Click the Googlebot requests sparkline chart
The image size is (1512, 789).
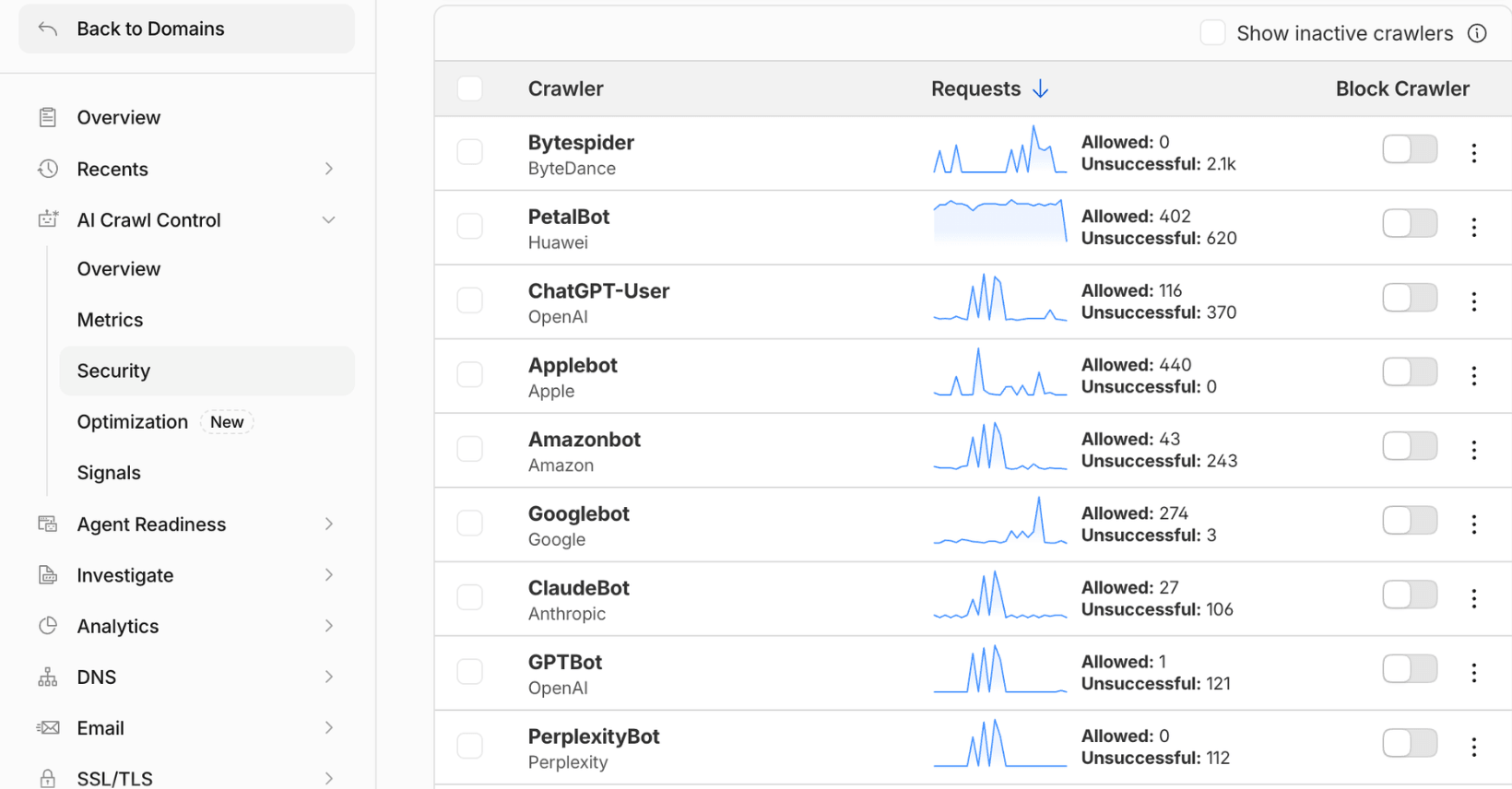click(x=1000, y=521)
